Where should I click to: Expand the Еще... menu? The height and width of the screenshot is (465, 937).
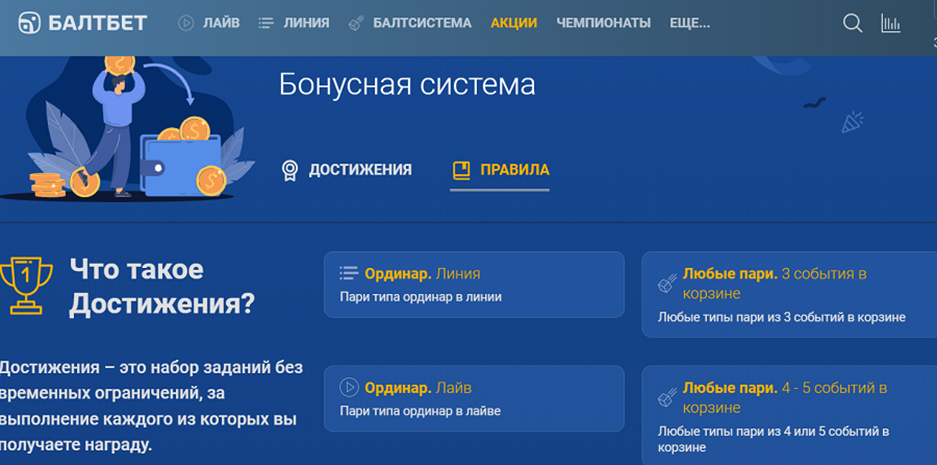coord(690,23)
